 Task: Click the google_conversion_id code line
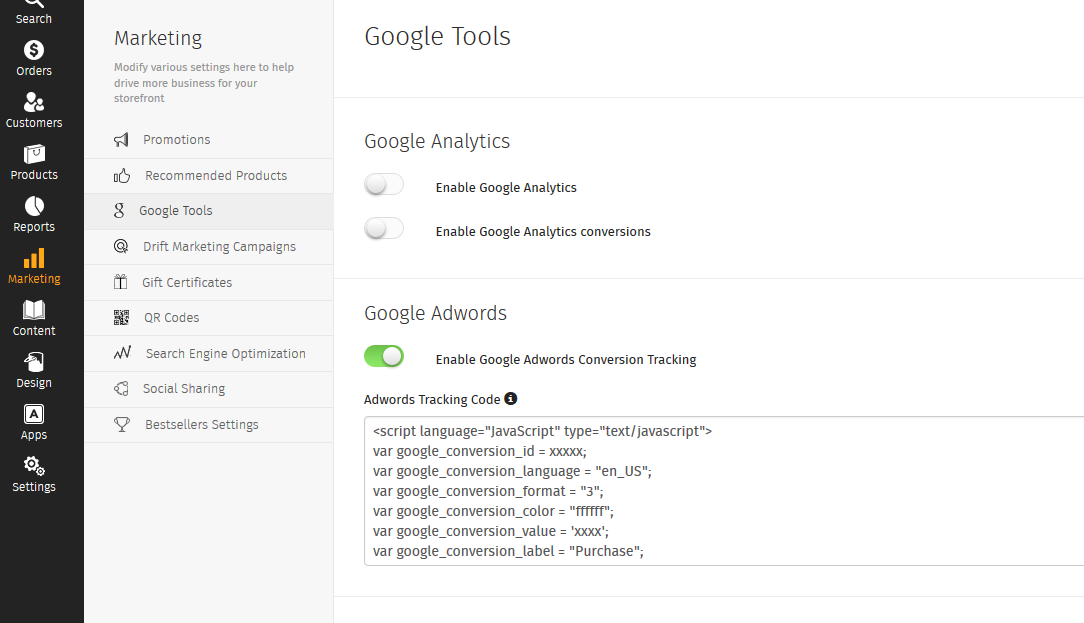pos(480,451)
